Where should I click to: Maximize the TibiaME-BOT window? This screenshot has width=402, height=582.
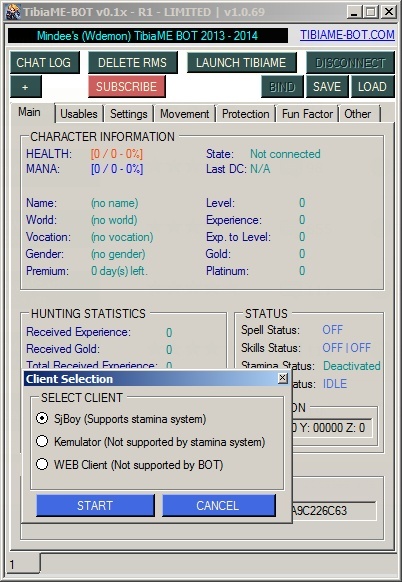click(x=371, y=12)
